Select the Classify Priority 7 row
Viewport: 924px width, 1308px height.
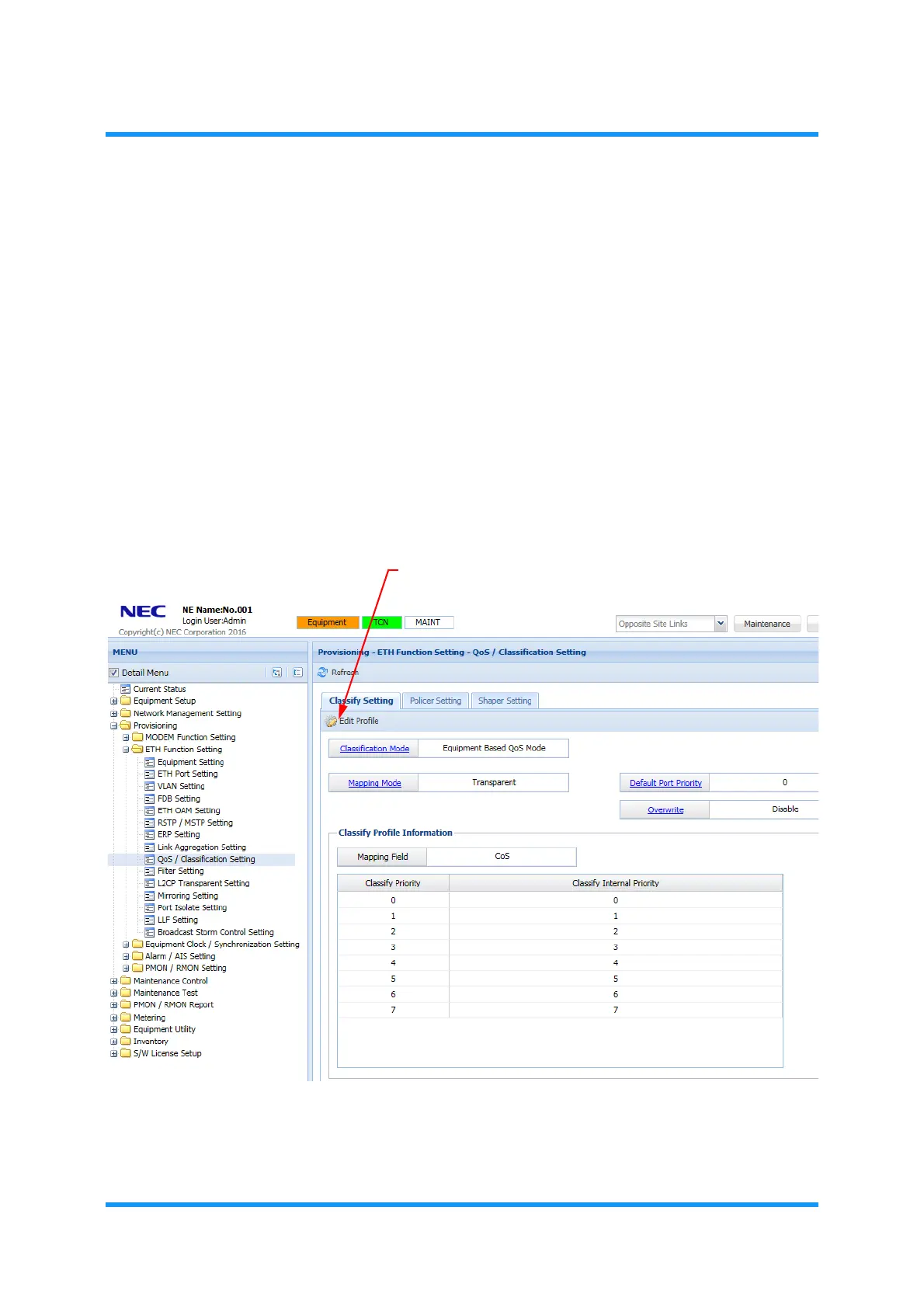(x=560, y=1010)
